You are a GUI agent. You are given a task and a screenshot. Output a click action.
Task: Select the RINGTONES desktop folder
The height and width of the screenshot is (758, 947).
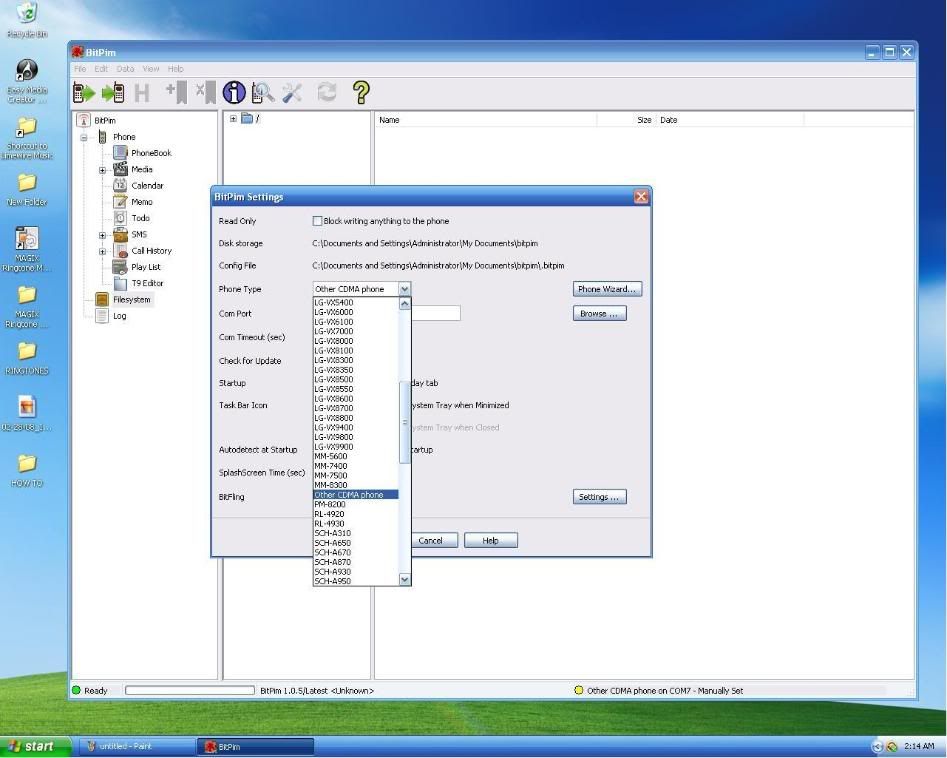[x=27, y=358]
